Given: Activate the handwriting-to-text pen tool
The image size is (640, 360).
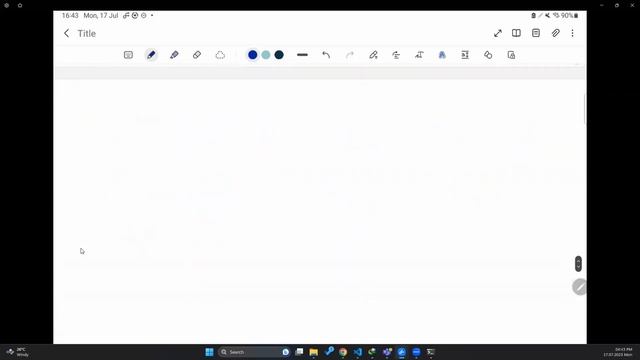Looking at the screenshot, I should [373, 55].
